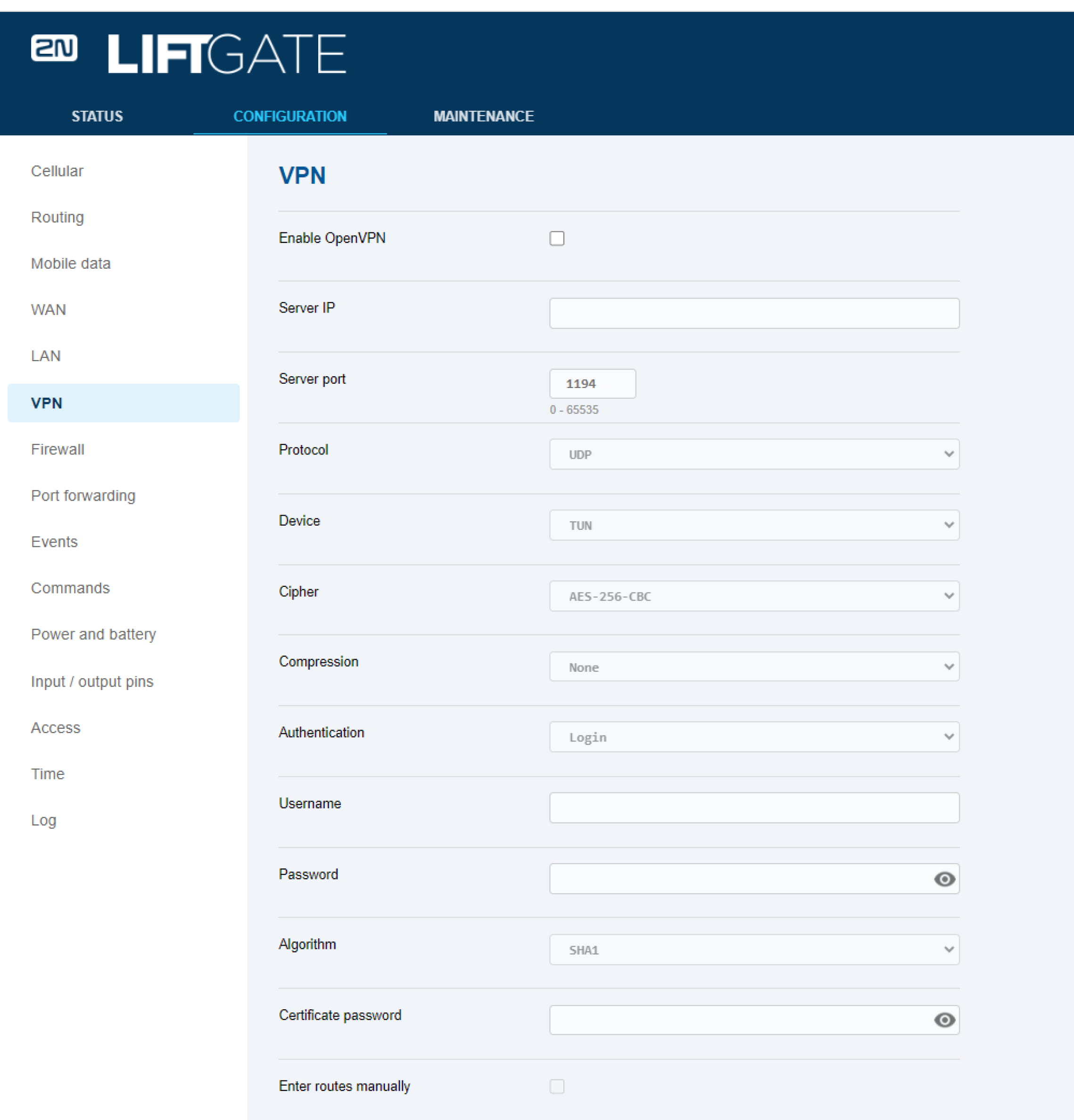The image size is (1074, 1120).
Task: Click the 'Password' label
Action: [x=308, y=874]
